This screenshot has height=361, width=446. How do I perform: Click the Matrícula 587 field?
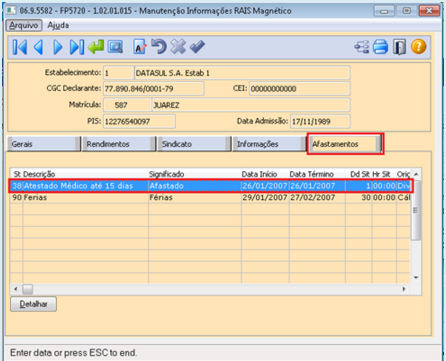pos(128,105)
